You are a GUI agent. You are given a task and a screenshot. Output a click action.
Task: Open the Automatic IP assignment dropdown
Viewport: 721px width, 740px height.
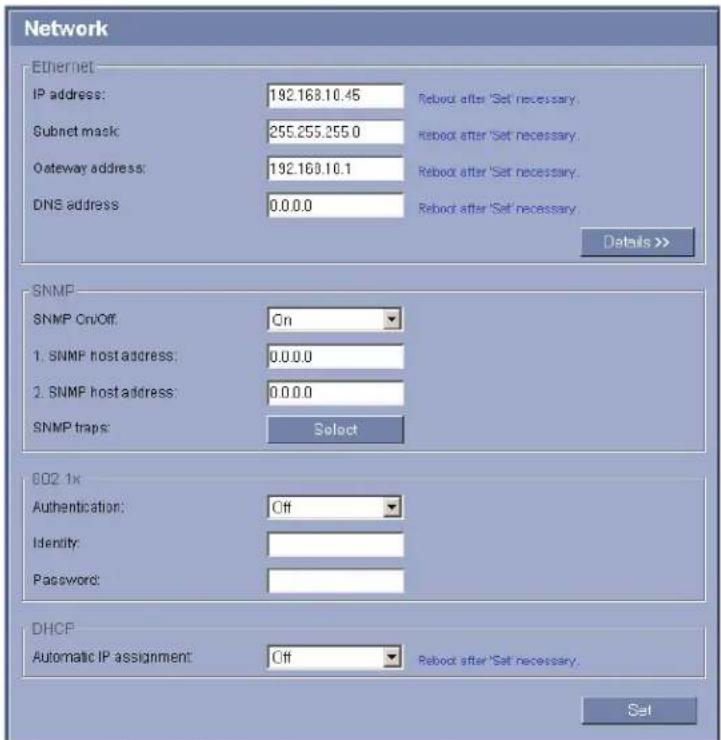(335, 657)
